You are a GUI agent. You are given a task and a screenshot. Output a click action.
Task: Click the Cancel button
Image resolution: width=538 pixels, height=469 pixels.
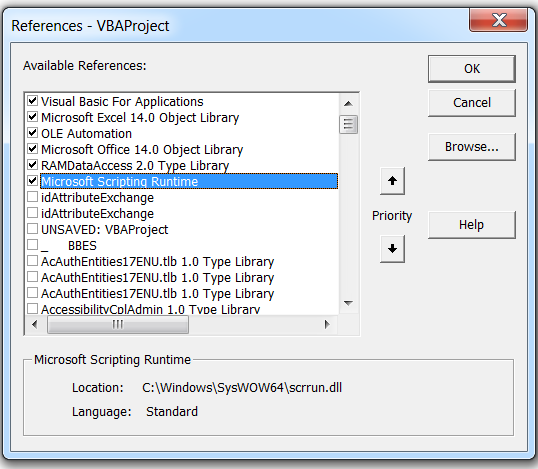coord(472,103)
